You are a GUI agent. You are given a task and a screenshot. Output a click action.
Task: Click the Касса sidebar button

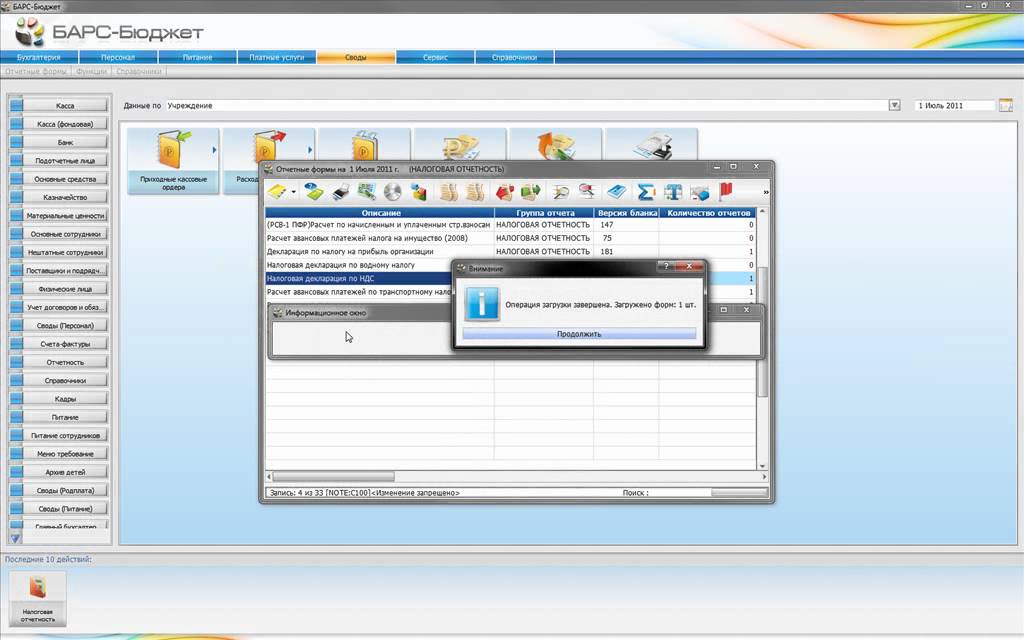[x=59, y=105]
